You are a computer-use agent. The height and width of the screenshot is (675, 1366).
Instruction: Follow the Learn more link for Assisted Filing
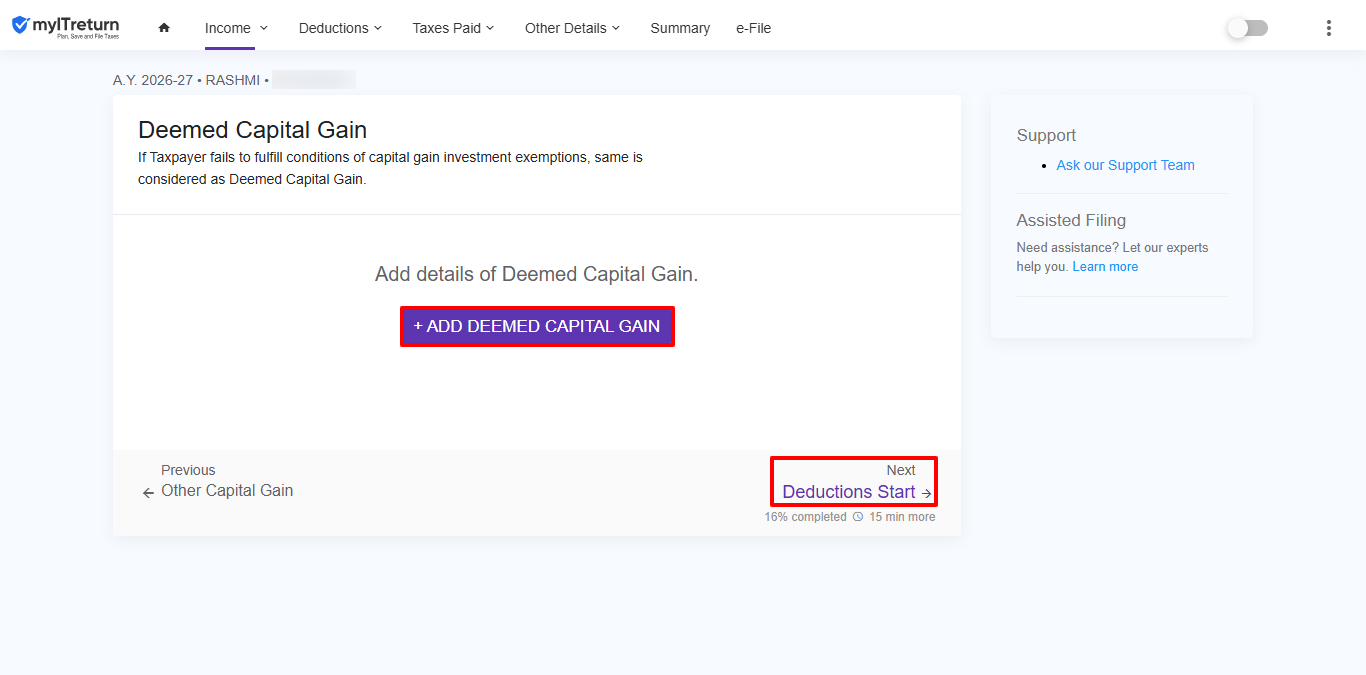(1105, 267)
